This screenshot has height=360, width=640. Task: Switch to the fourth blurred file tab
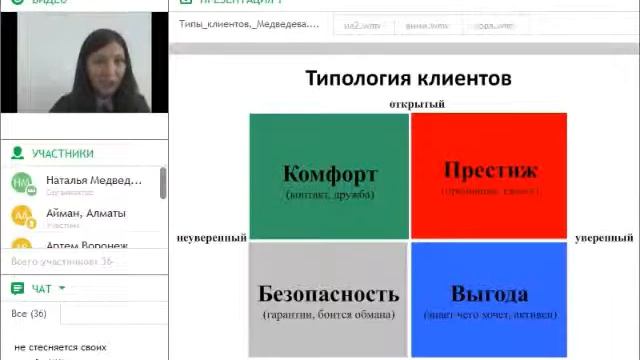[496, 26]
